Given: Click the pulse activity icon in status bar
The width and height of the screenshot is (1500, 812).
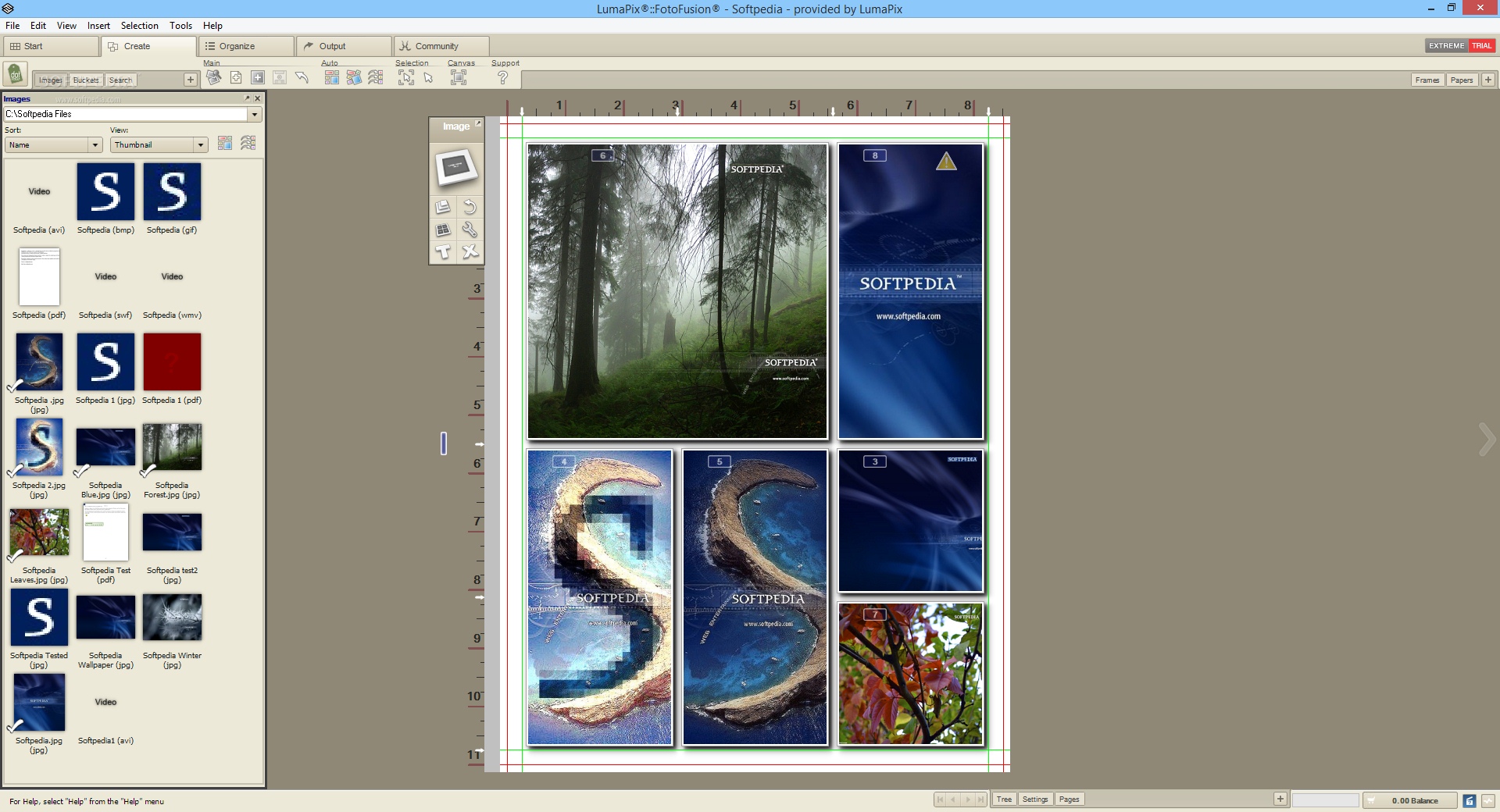Looking at the screenshot, I should pos(1487,800).
